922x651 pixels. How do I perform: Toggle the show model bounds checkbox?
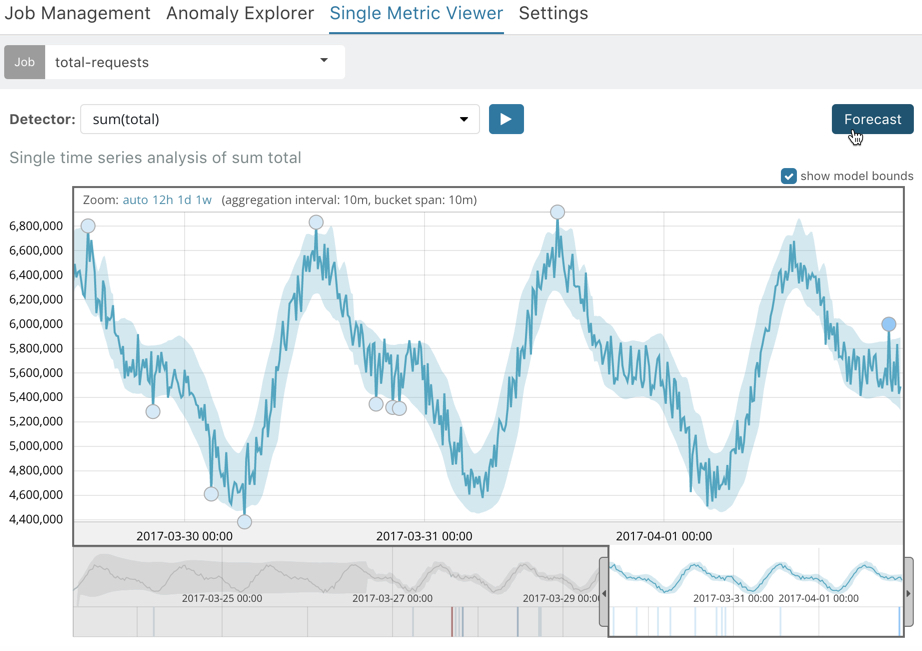pos(789,175)
